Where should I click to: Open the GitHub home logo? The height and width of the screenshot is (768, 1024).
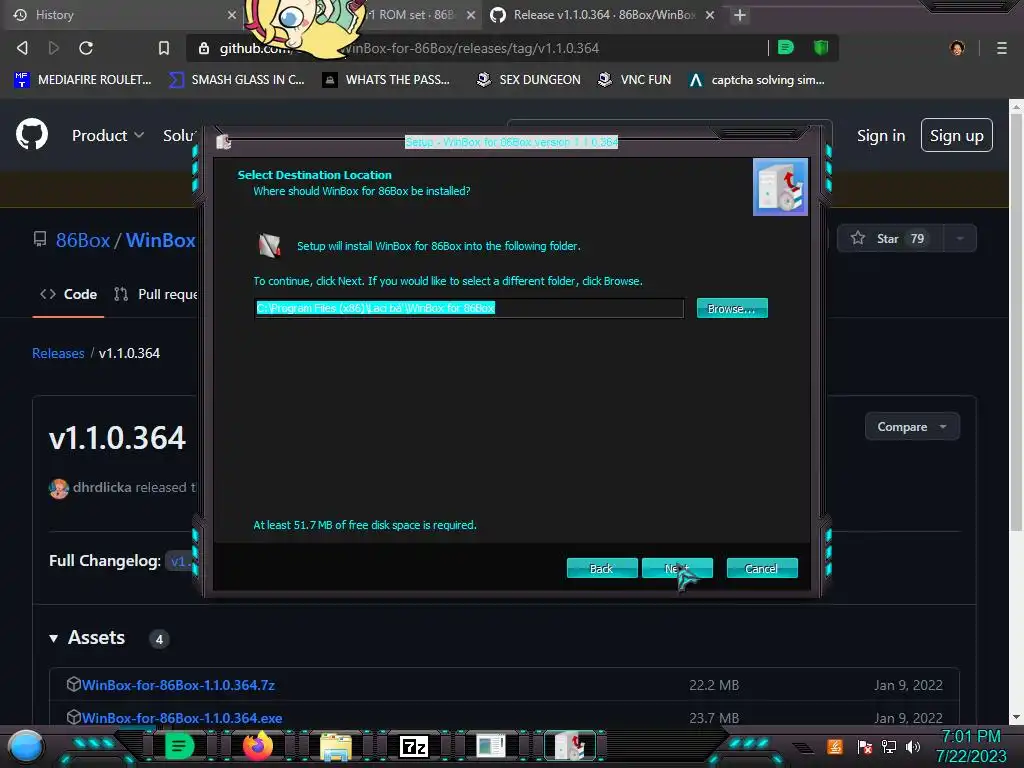click(x=31, y=135)
